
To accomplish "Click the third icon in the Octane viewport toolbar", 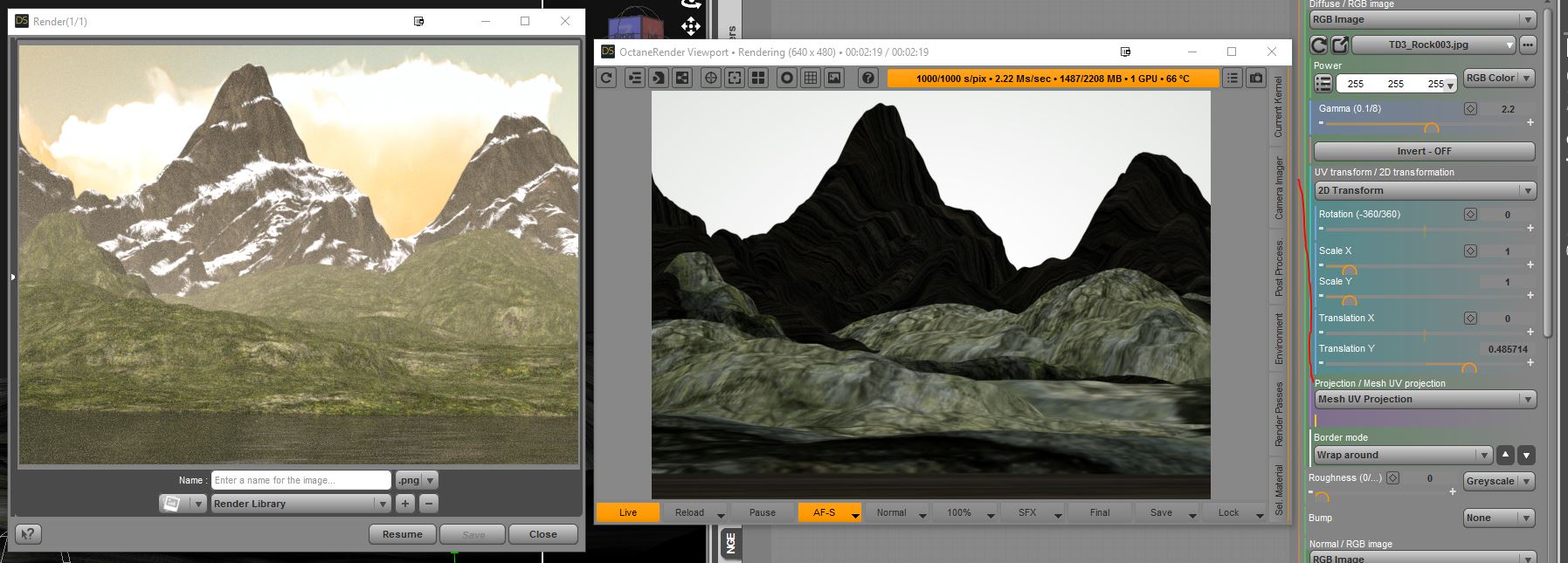I will click(x=659, y=78).
